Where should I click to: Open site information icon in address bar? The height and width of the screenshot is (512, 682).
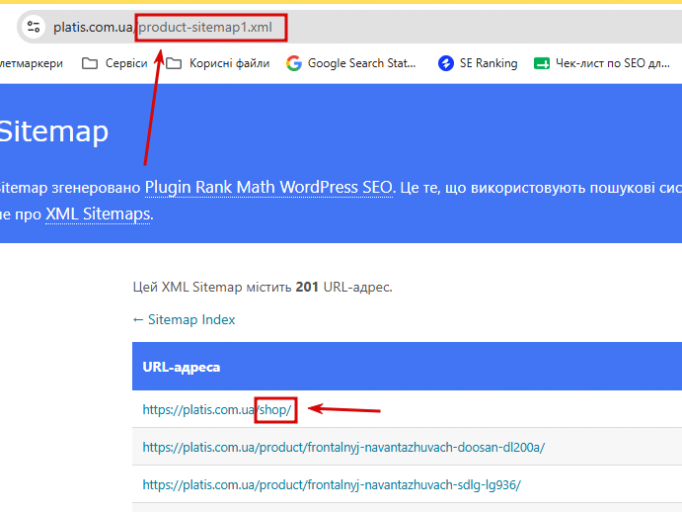(33, 27)
